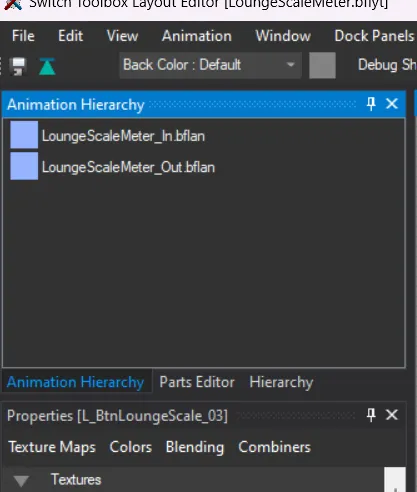Open the Dock Panels menu
The height and width of the screenshot is (492, 417).
point(374,36)
